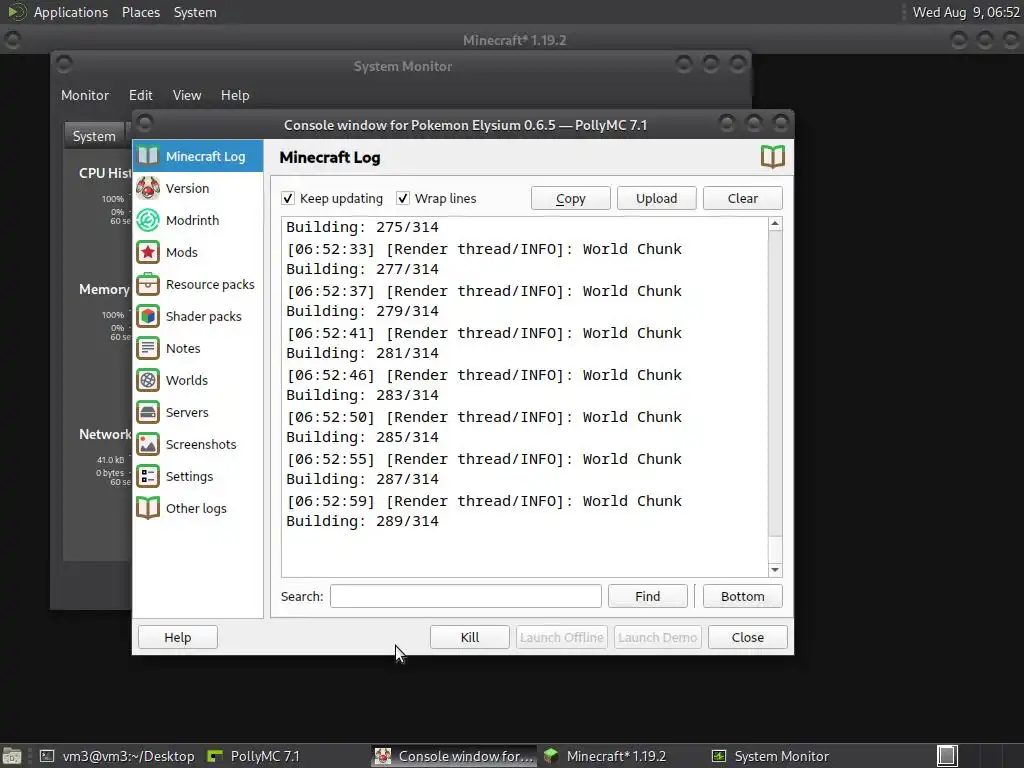Kill the running instance

coord(470,637)
